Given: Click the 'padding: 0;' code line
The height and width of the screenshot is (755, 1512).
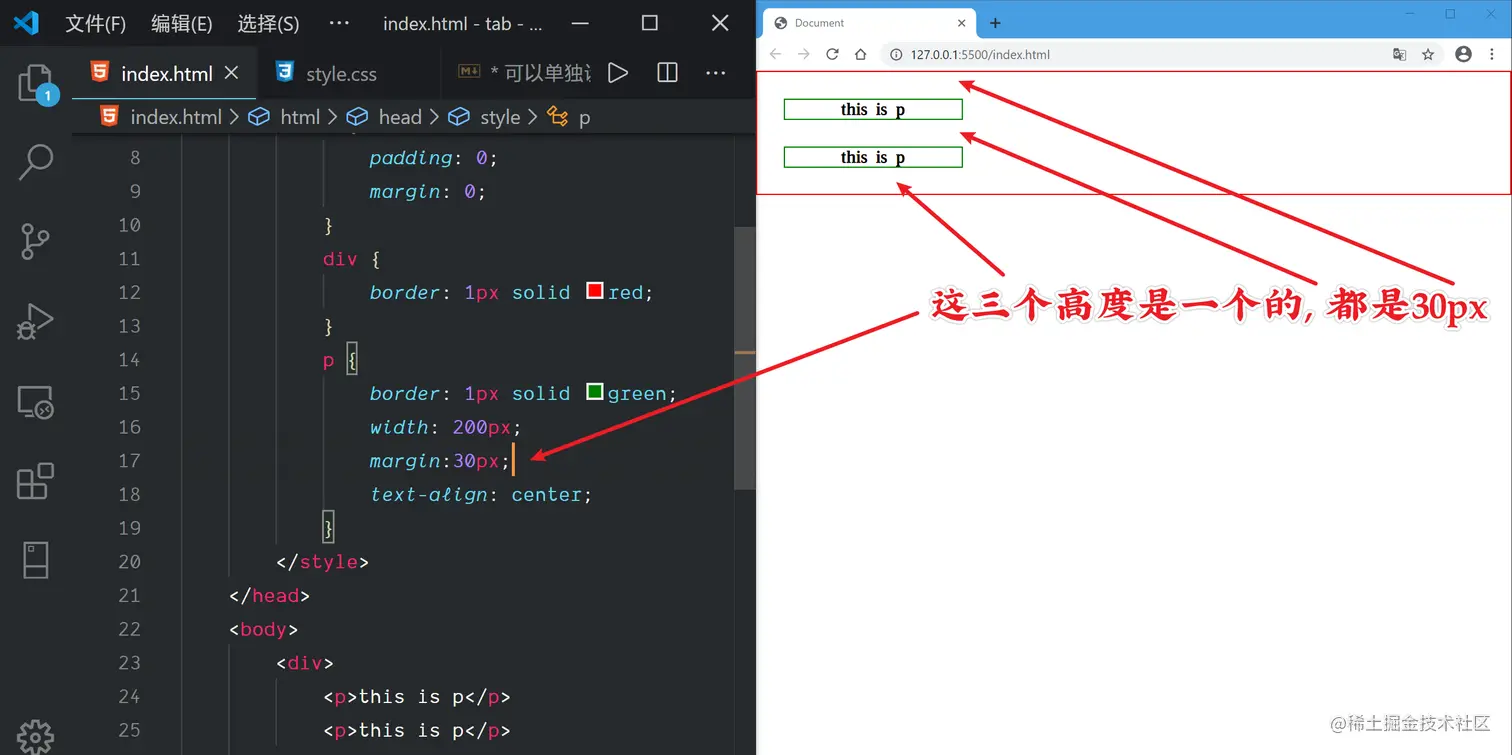Looking at the screenshot, I should point(433,157).
